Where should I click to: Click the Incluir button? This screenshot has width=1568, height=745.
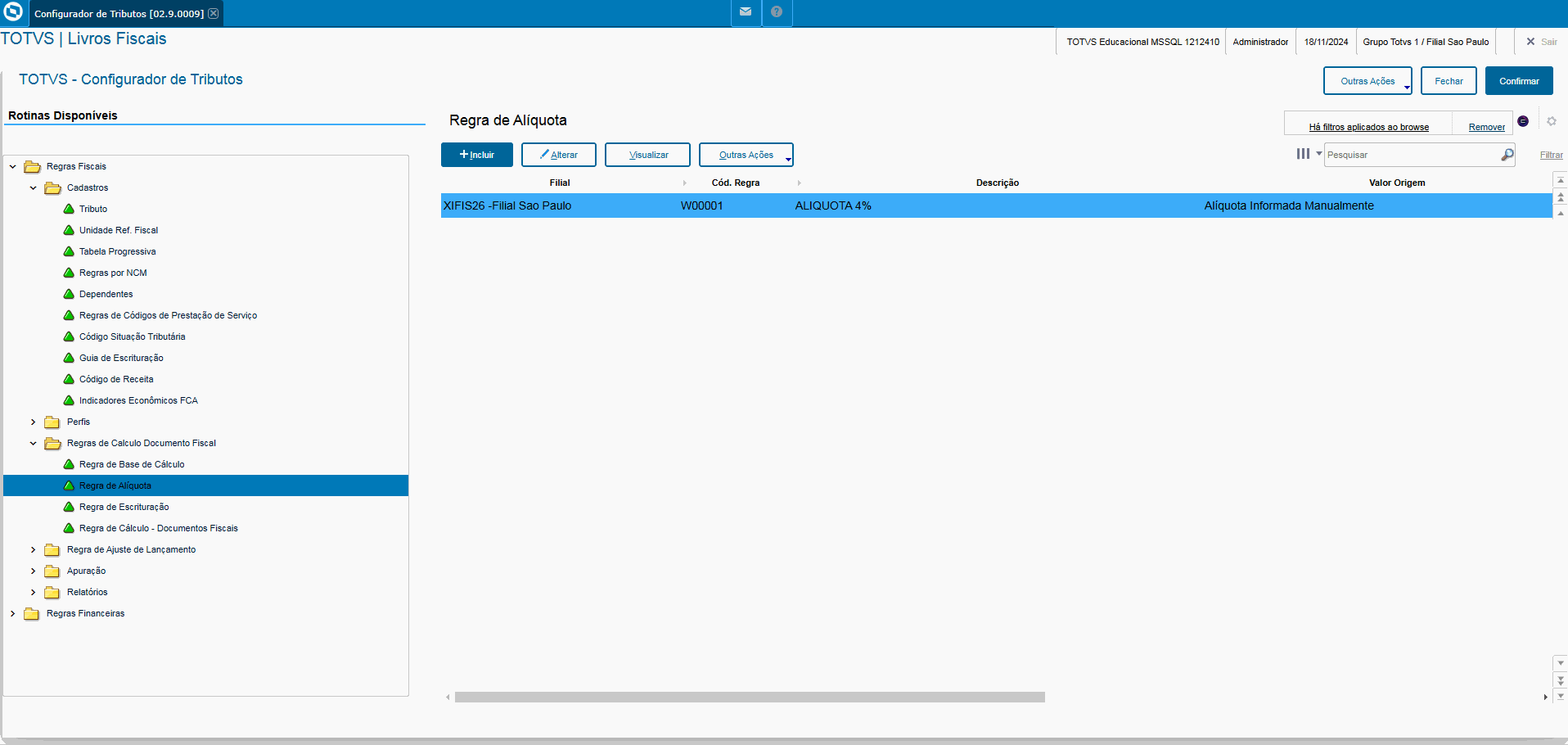(477, 155)
